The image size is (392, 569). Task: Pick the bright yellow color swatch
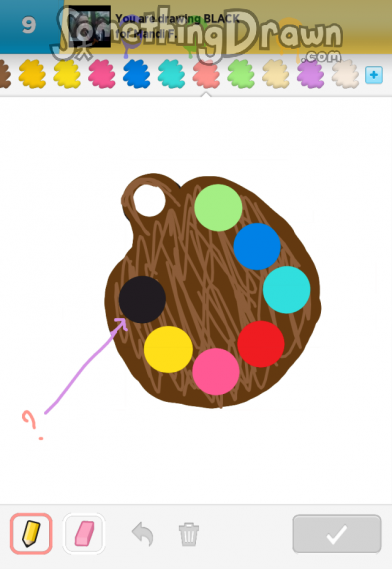point(67,74)
